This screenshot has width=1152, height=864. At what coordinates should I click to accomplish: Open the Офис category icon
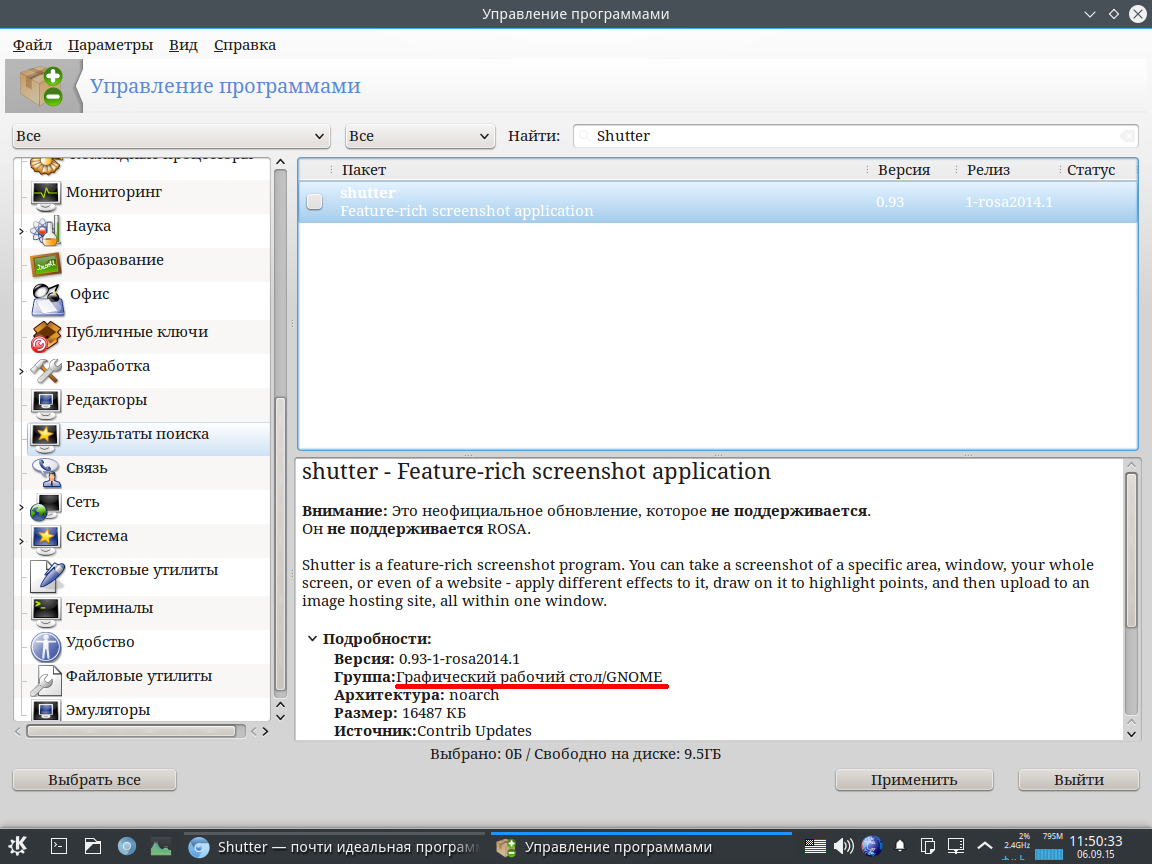(x=47, y=298)
